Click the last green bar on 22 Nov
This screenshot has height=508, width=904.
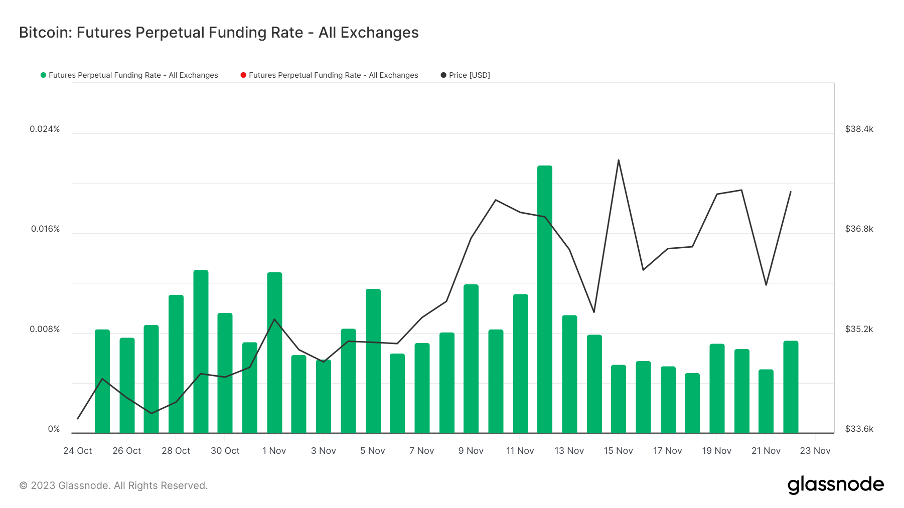pyautogui.click(x=791, y=387)
